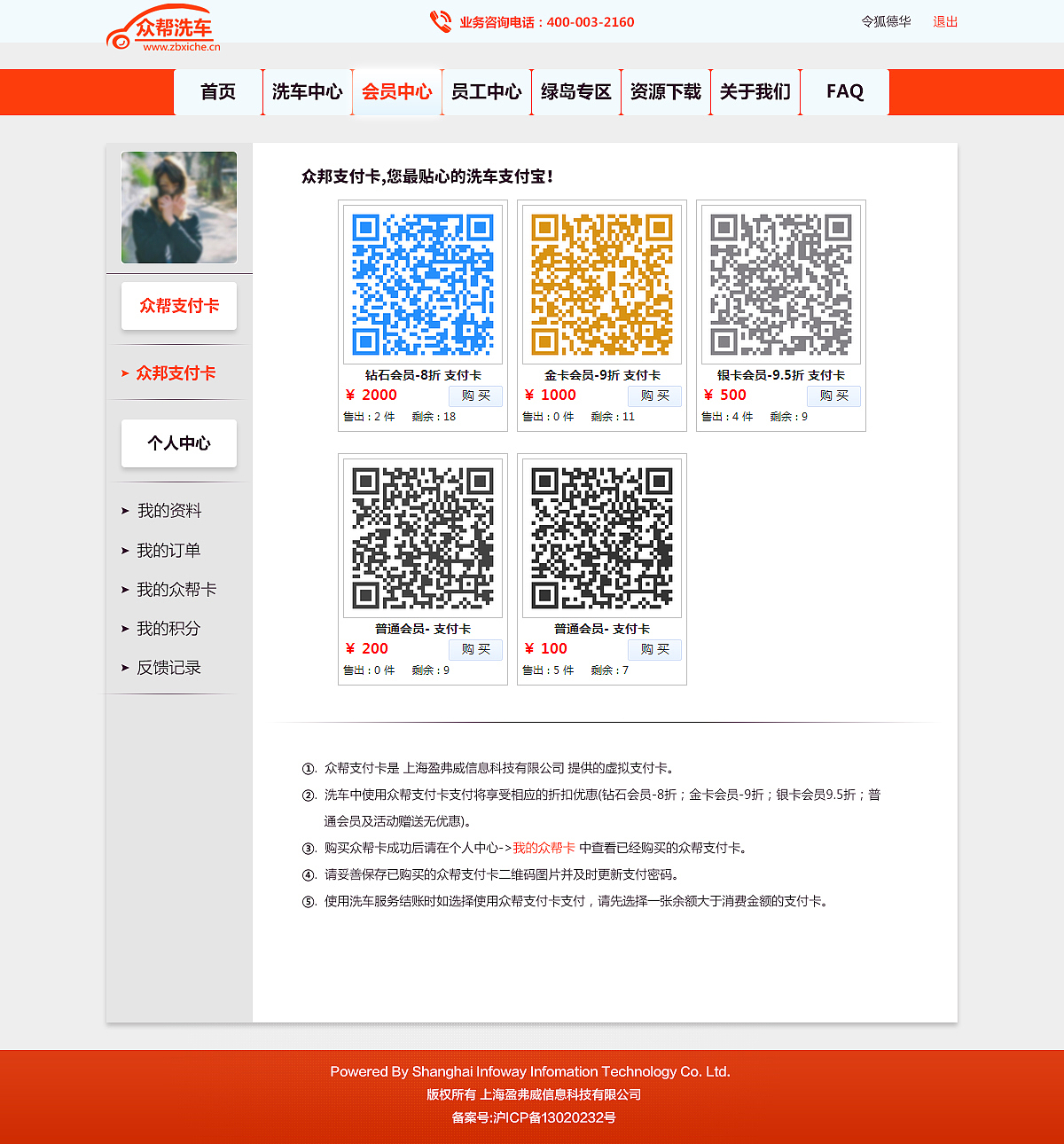This screenshot has height=1144, width=1064.
Task: Buy the ¥1000 gold card
Action: click(x=654, y=396)
